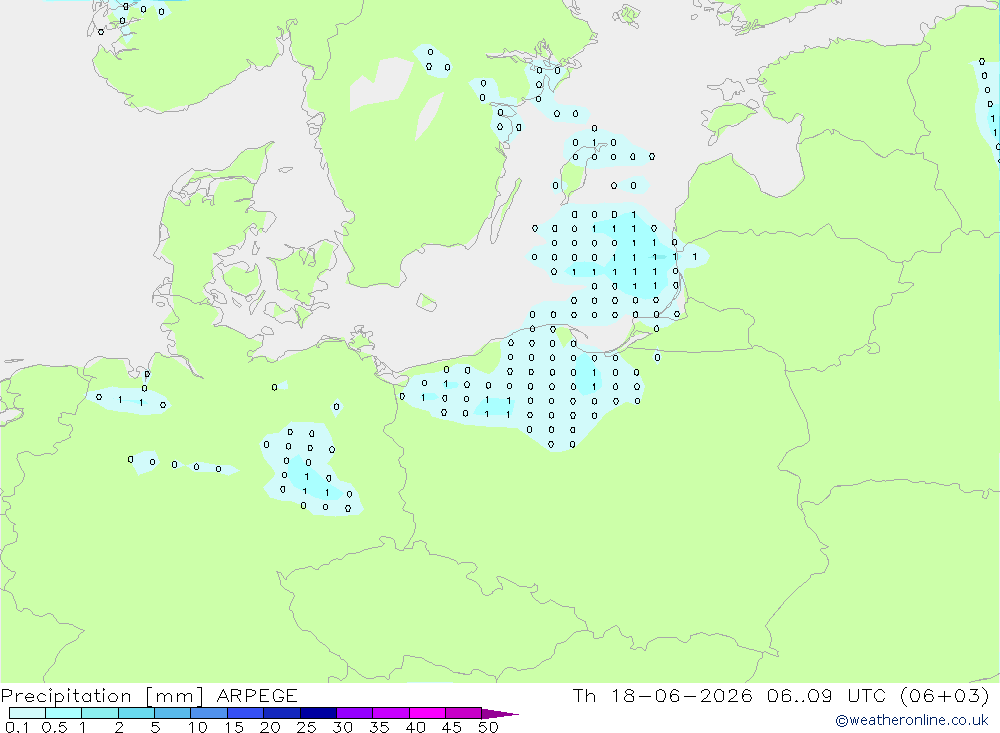This screenshot has height=733, width=1000.
Task: Click the '10' legend scale value
Action: (198, 727)
